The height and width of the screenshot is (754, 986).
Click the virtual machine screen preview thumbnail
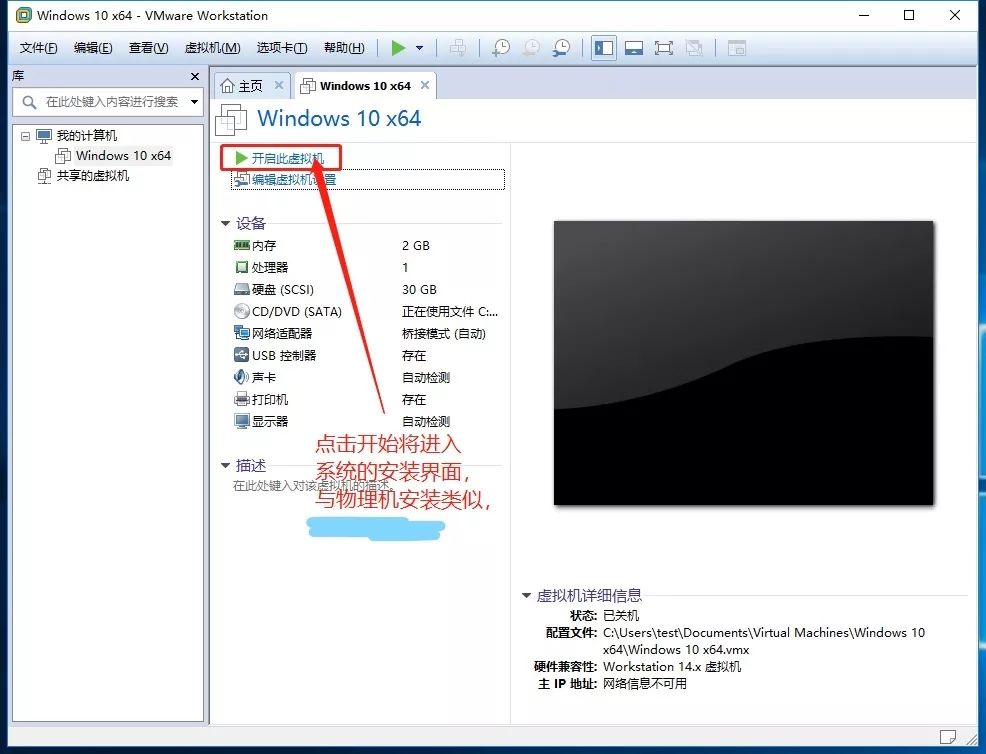tap(743, 363)
